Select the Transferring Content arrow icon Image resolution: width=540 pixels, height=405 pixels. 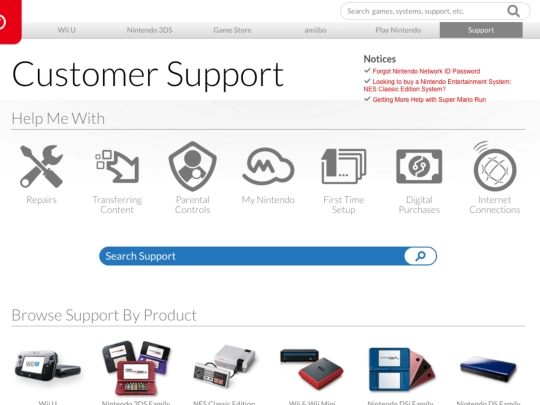pyautogui.click(x=117, y=166)
